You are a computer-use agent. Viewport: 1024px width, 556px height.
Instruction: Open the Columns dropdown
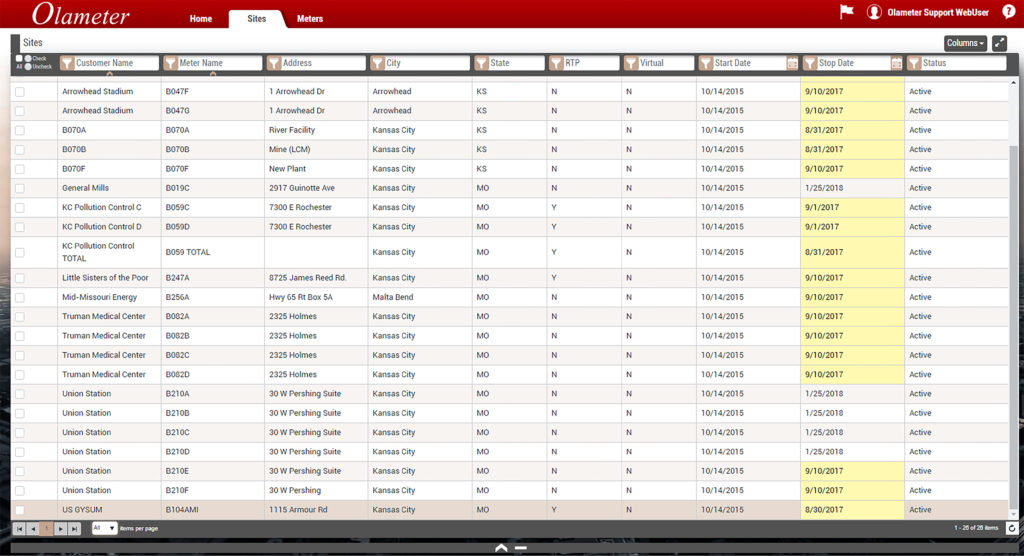(x=965, y=43)
